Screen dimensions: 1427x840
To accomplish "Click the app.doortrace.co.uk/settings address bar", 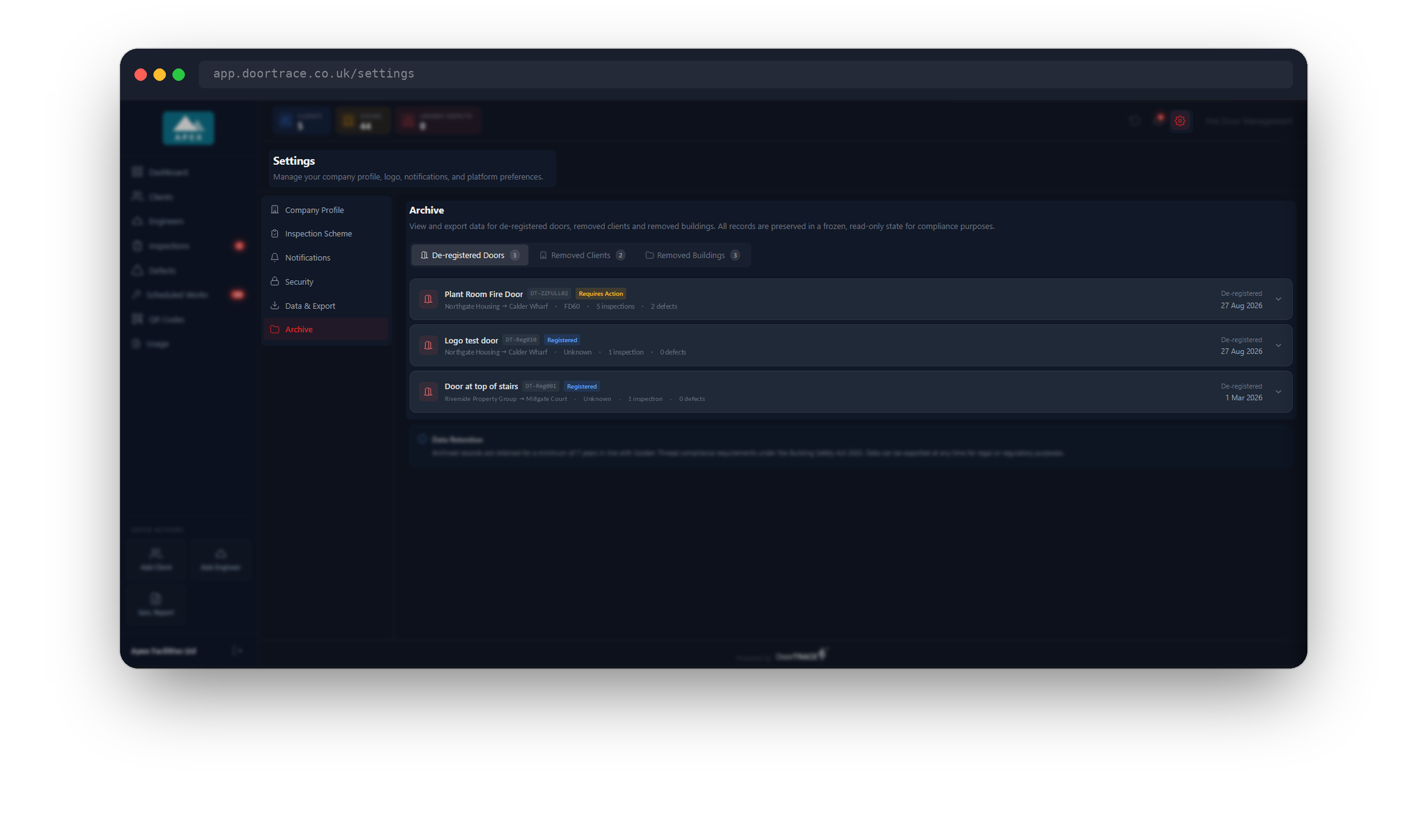I will [745, 74].
